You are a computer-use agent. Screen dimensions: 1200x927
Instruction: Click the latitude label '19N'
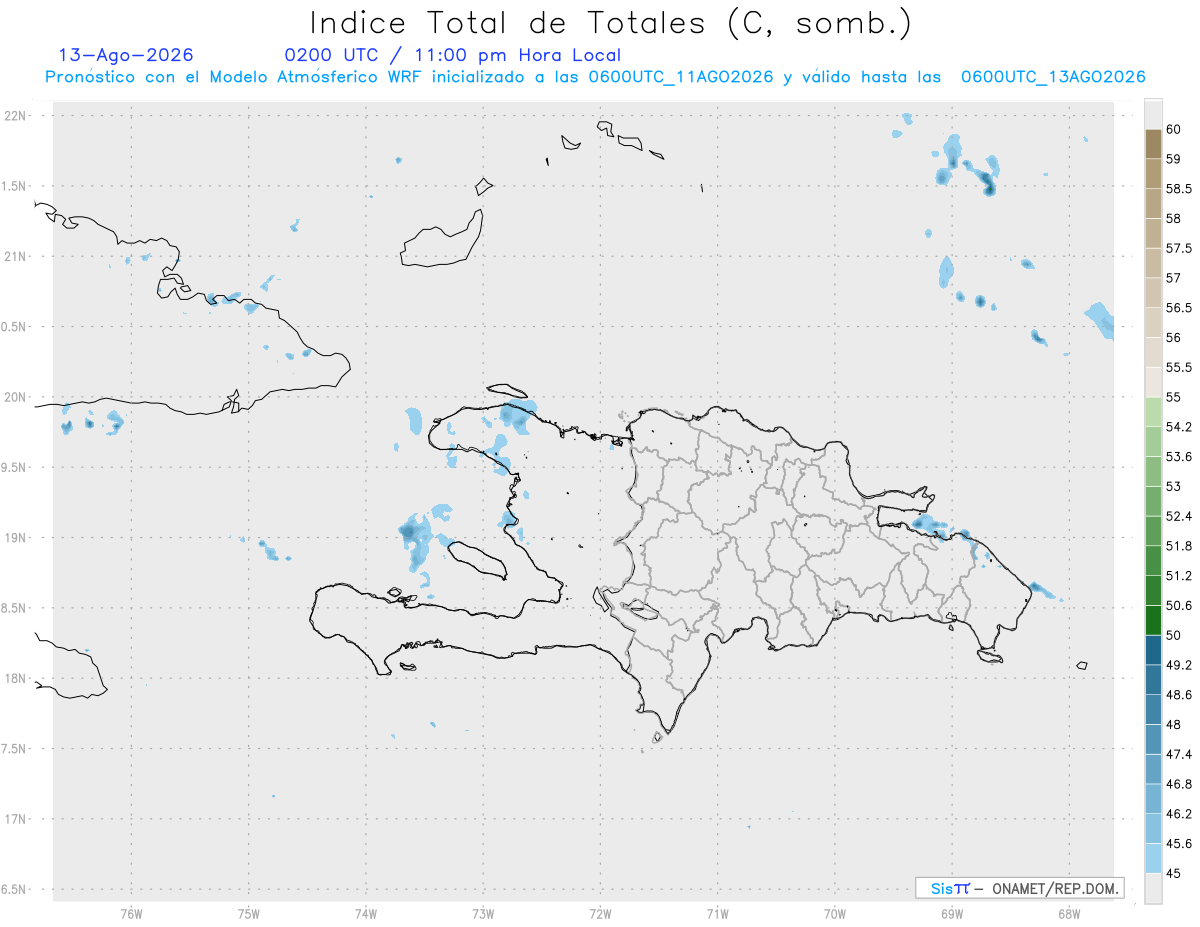(15, 537)
